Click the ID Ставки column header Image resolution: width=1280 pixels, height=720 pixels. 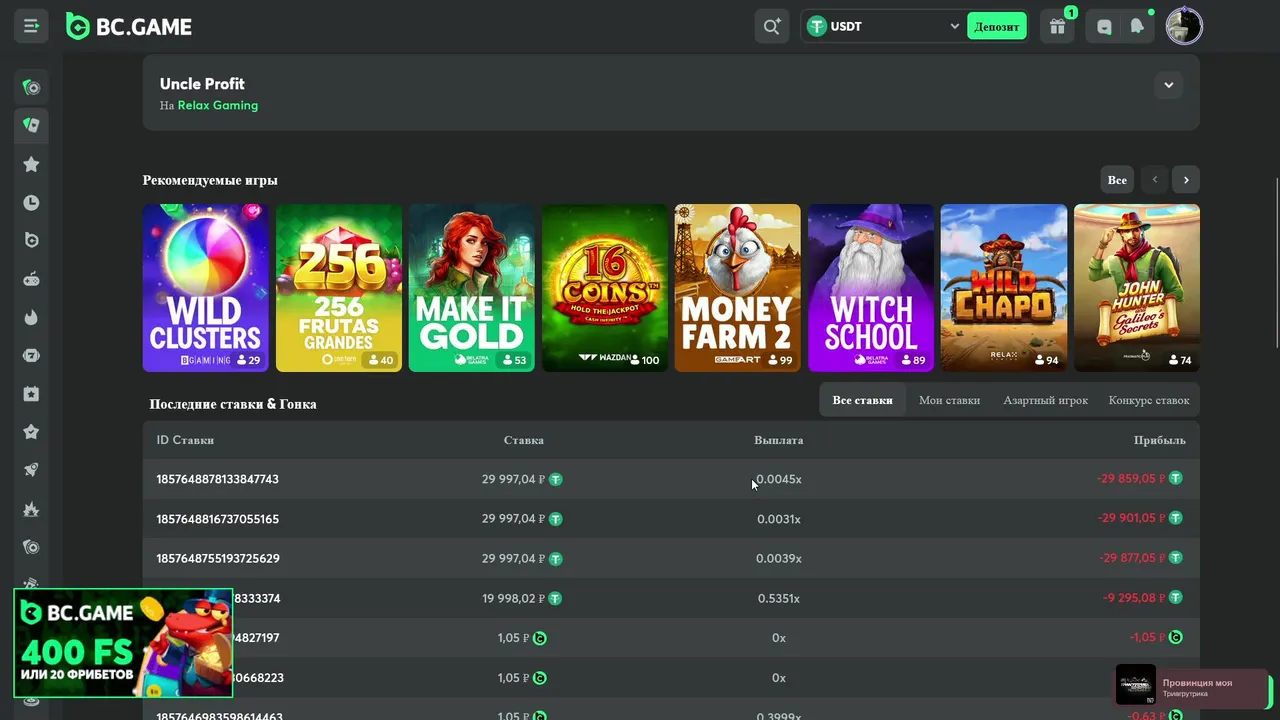click(185, 440)
